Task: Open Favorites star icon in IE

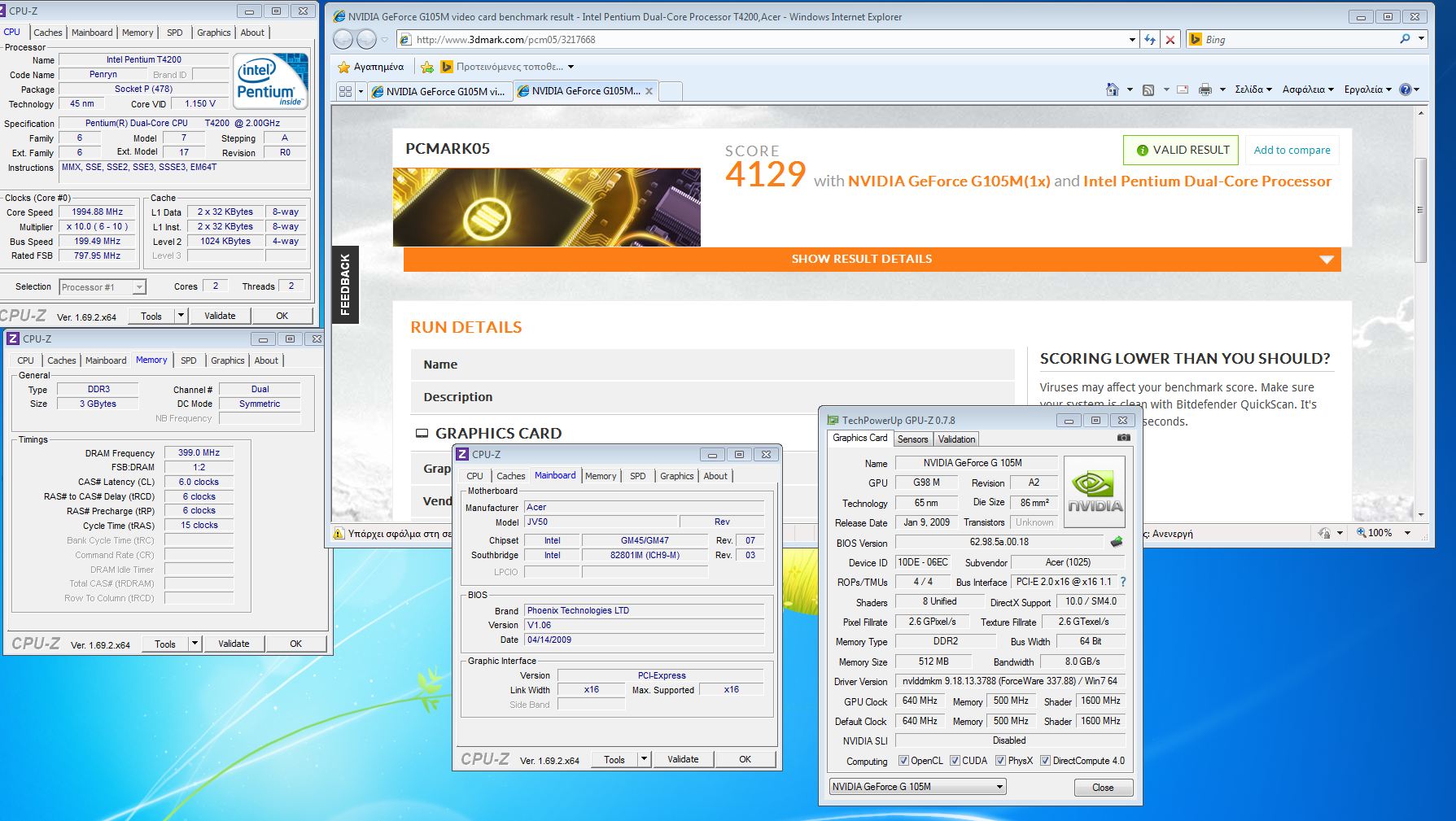Action: (x=344, y=67)
